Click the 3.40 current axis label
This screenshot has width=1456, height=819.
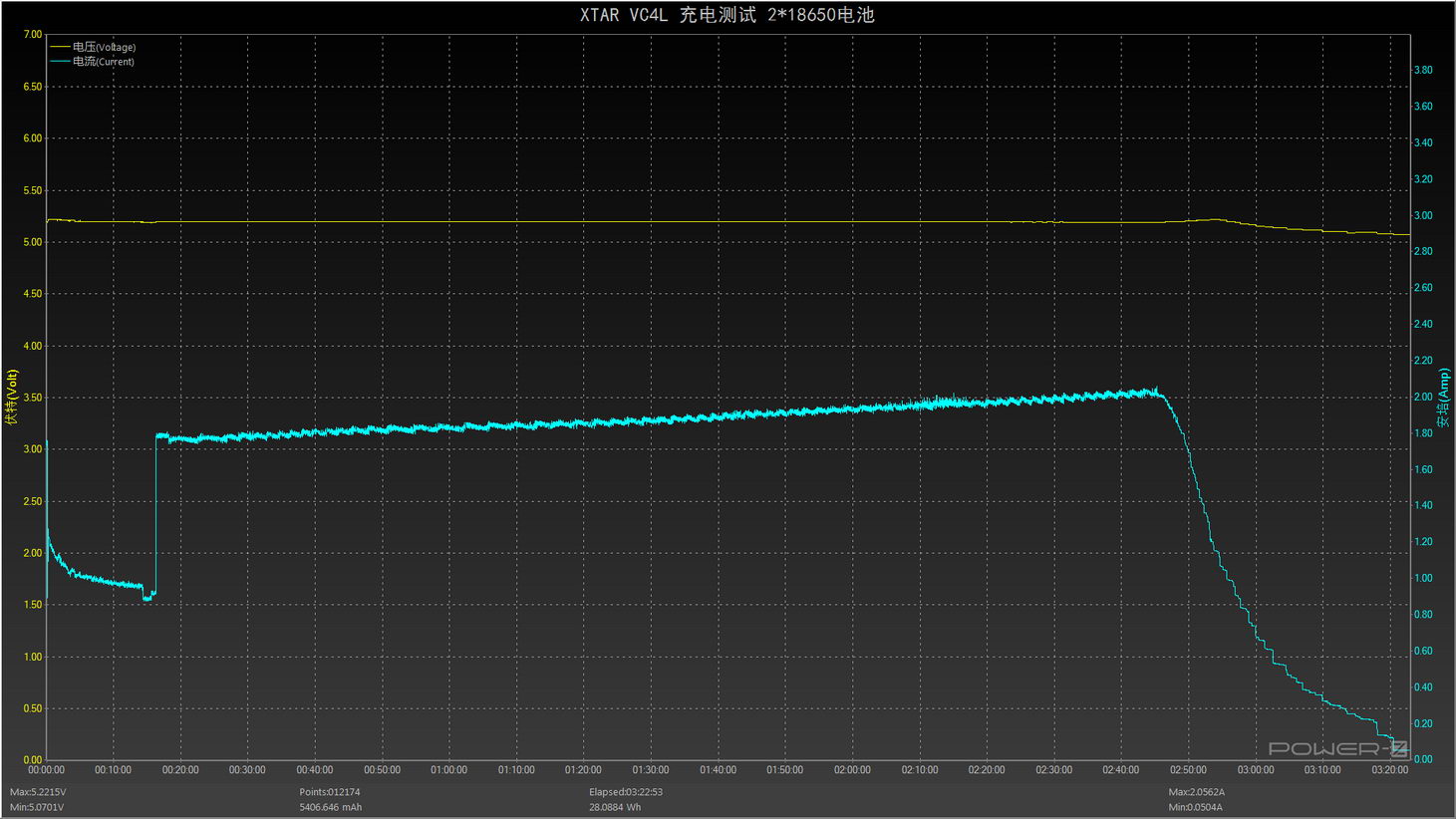point(1423,142)
